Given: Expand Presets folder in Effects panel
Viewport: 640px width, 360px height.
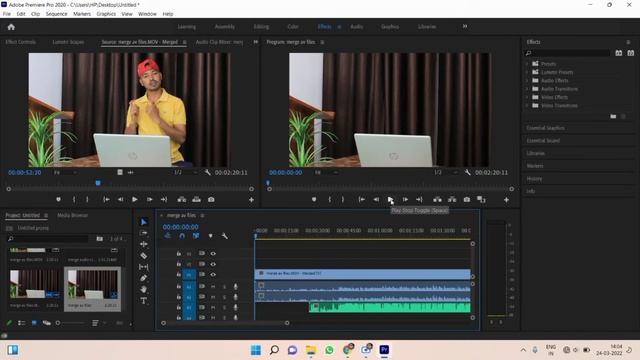Looking at the screenshot, I should coord(527,64).
